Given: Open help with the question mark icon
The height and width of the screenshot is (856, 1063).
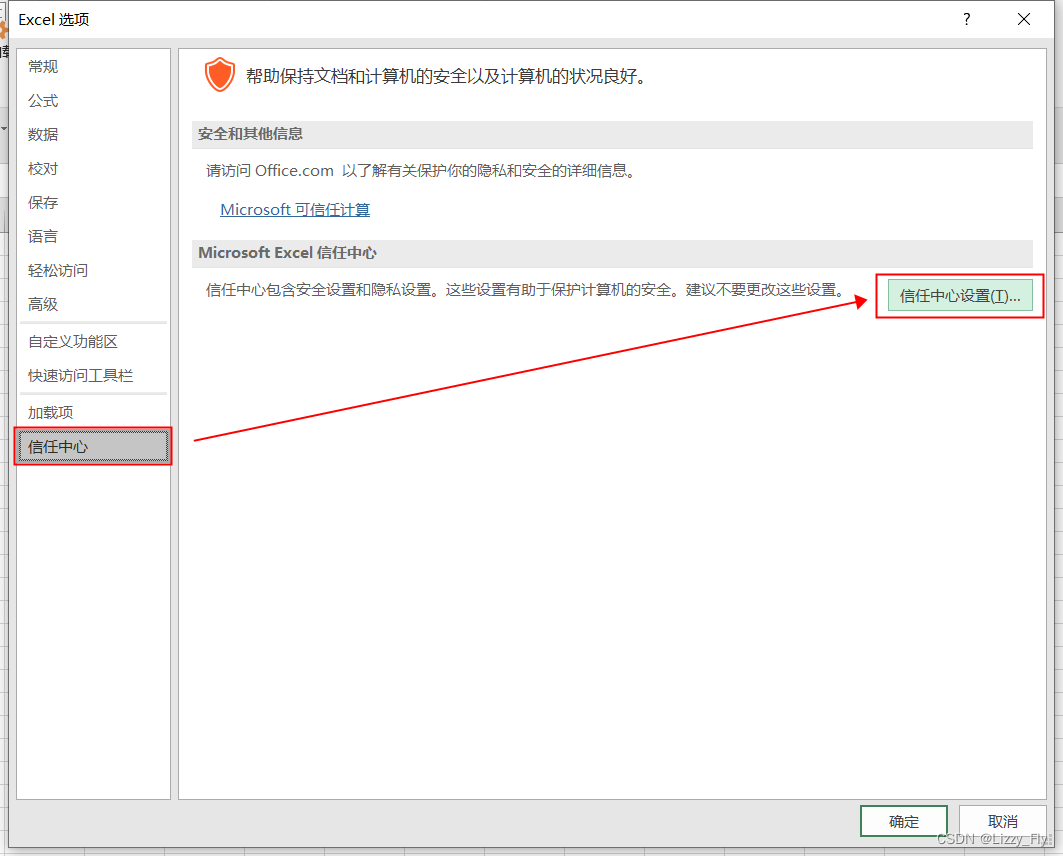Looking at the screenshot, I should click(x=966, y=19).
